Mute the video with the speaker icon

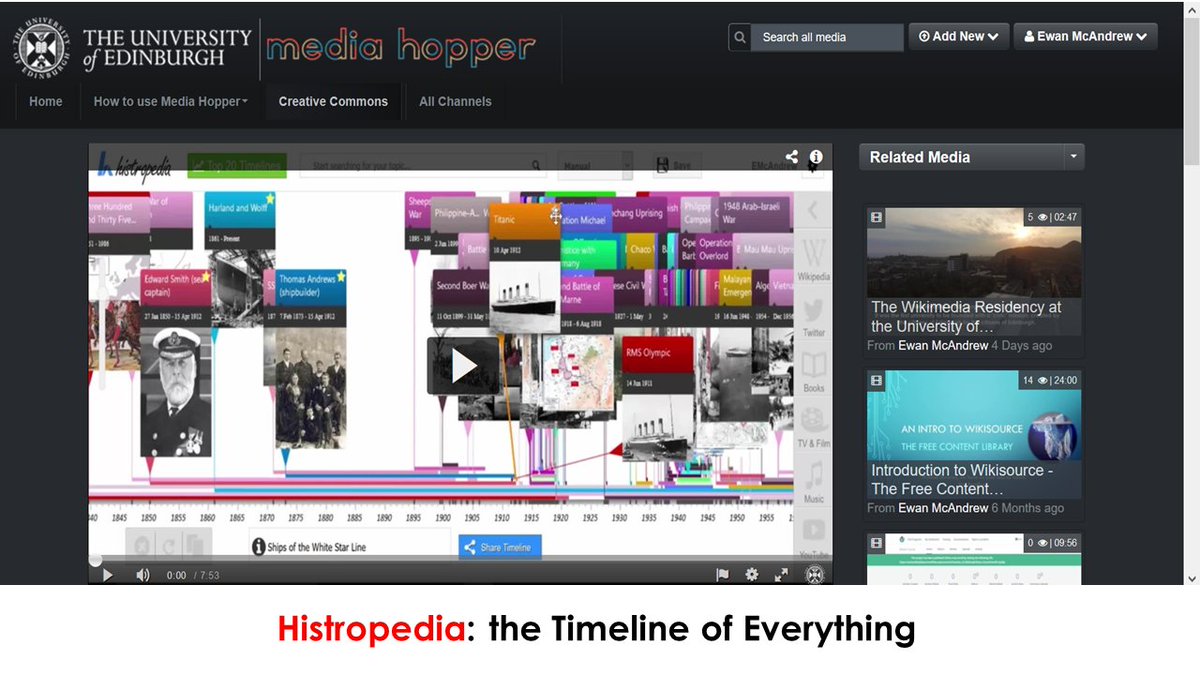[x=143, y=575]
